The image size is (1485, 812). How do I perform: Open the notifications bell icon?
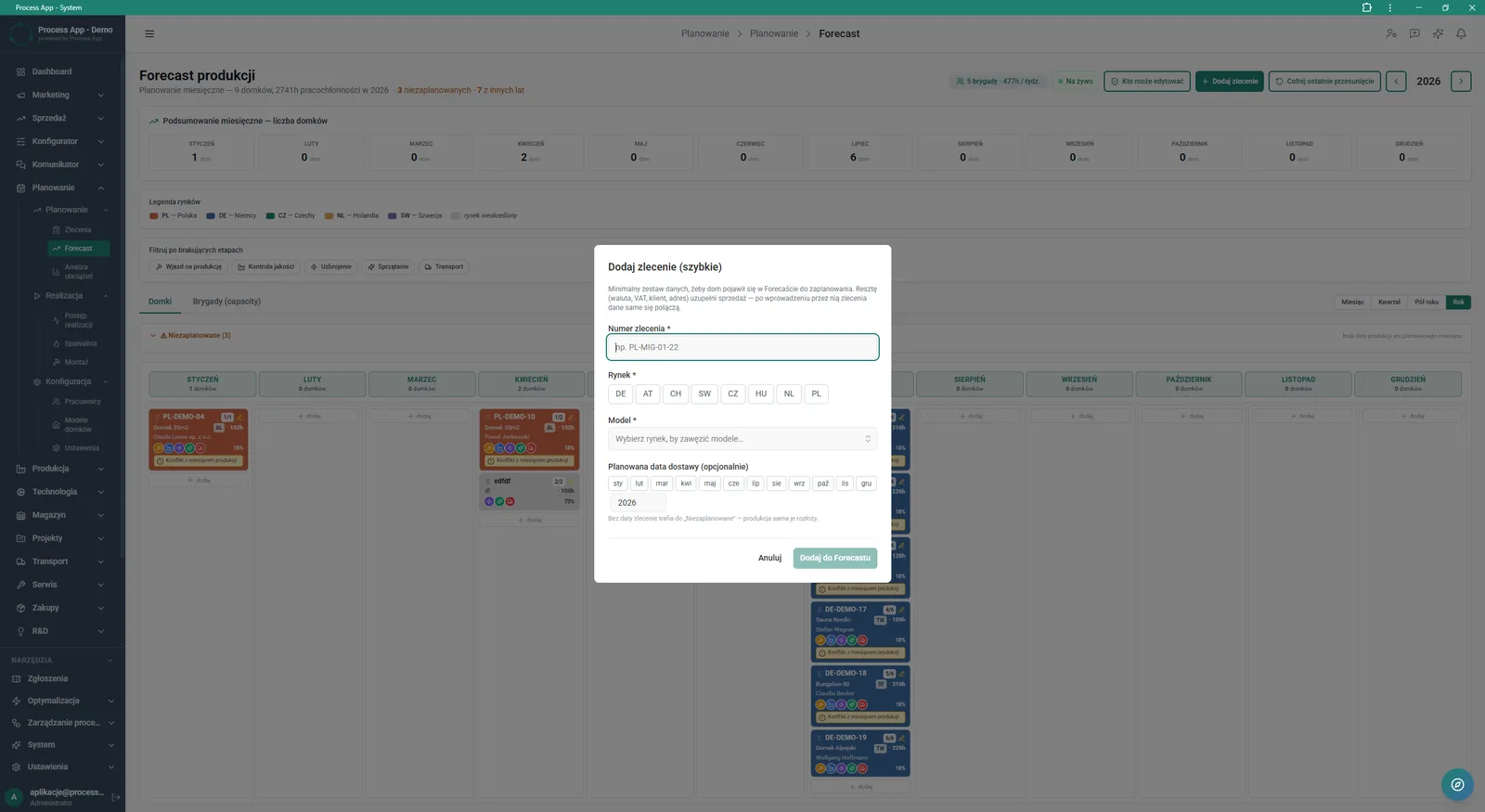click(x=1461, y=33)
